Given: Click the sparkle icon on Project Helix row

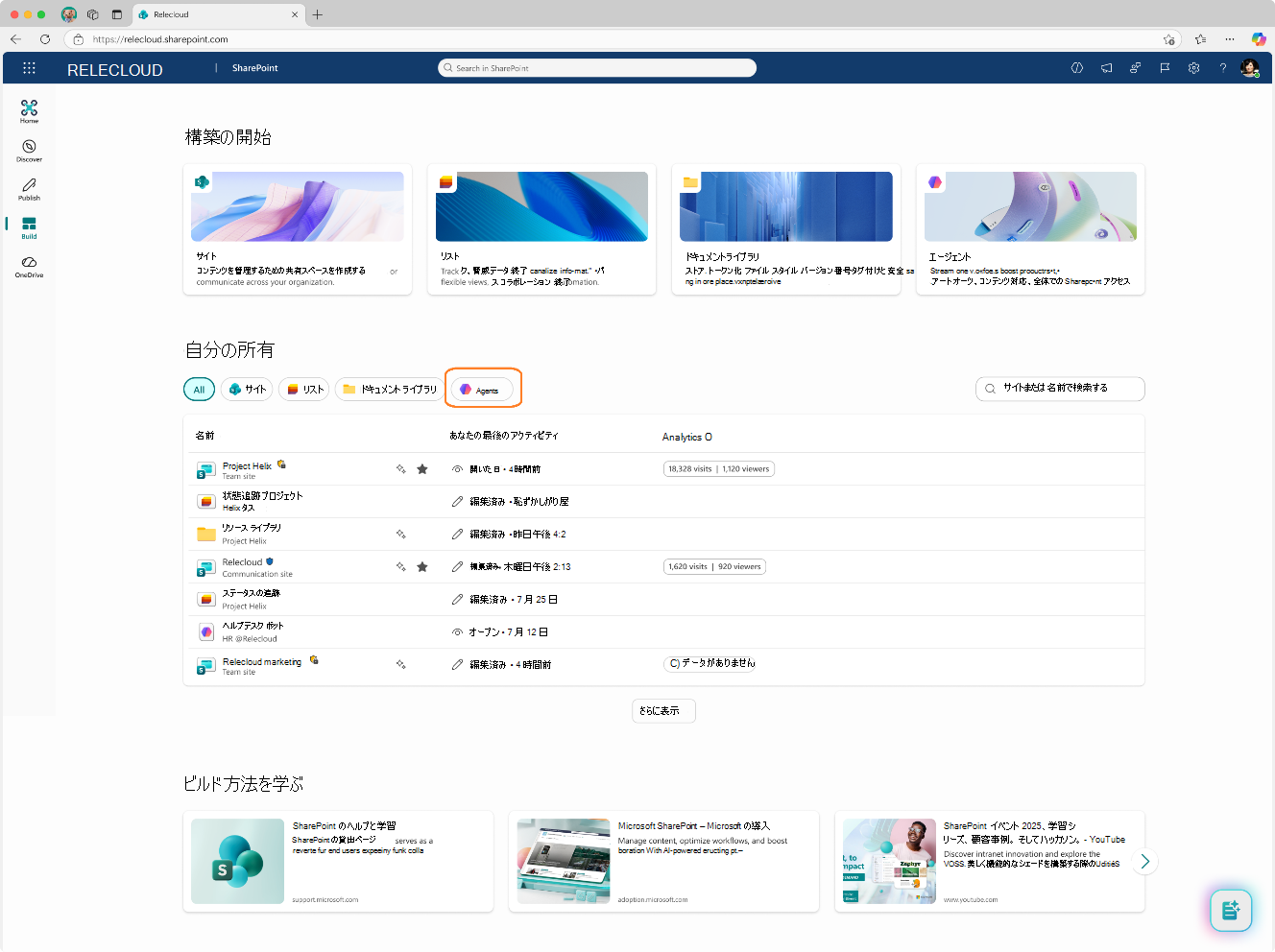Looking at the screenshot, I should 400,469.
